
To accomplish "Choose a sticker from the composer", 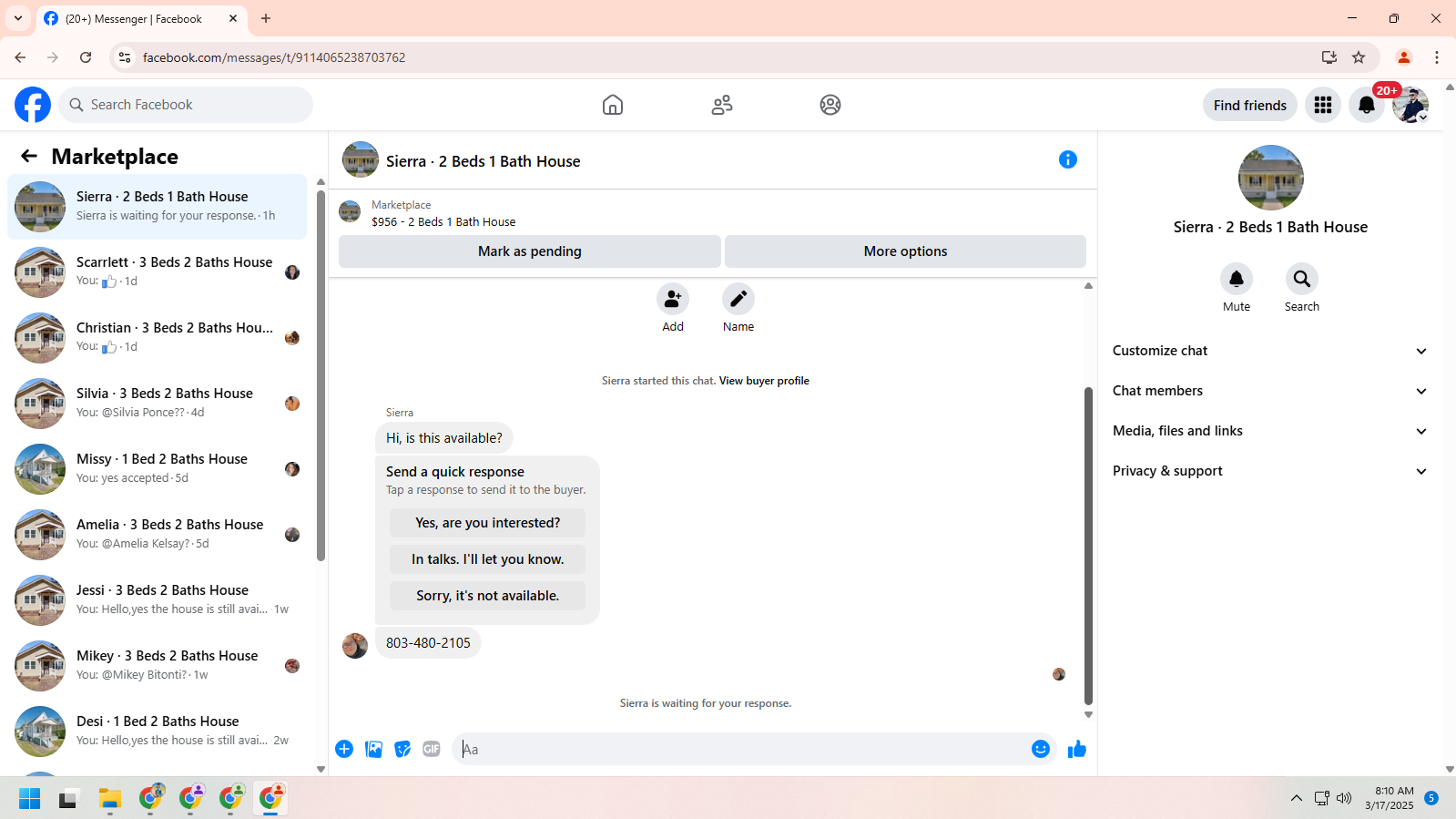I will (x=402, y=749).
